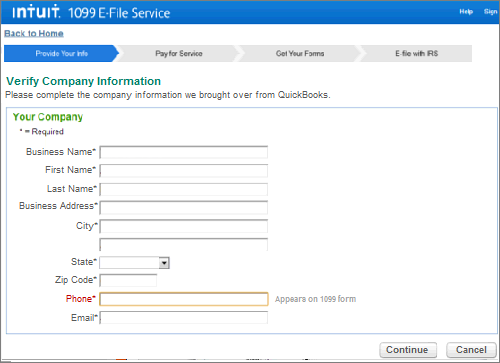
Task: Open the State dropdown arrow
Action: click(x=164, y=263)
